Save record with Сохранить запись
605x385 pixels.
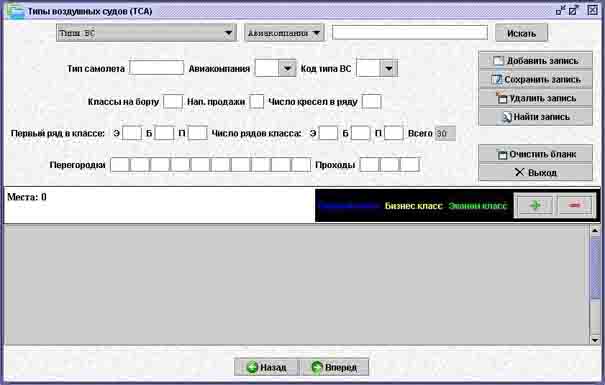click(536, 79)
